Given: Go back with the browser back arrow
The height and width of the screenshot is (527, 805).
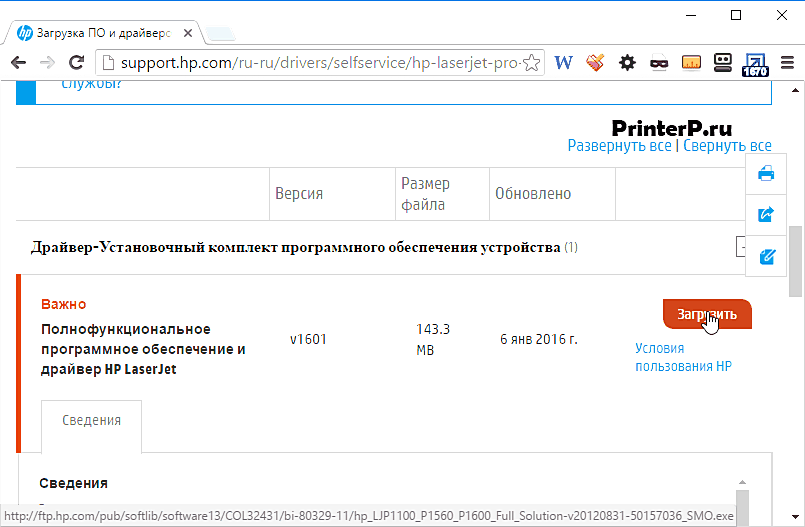Looking at the screenshot, I should [18, 63].
